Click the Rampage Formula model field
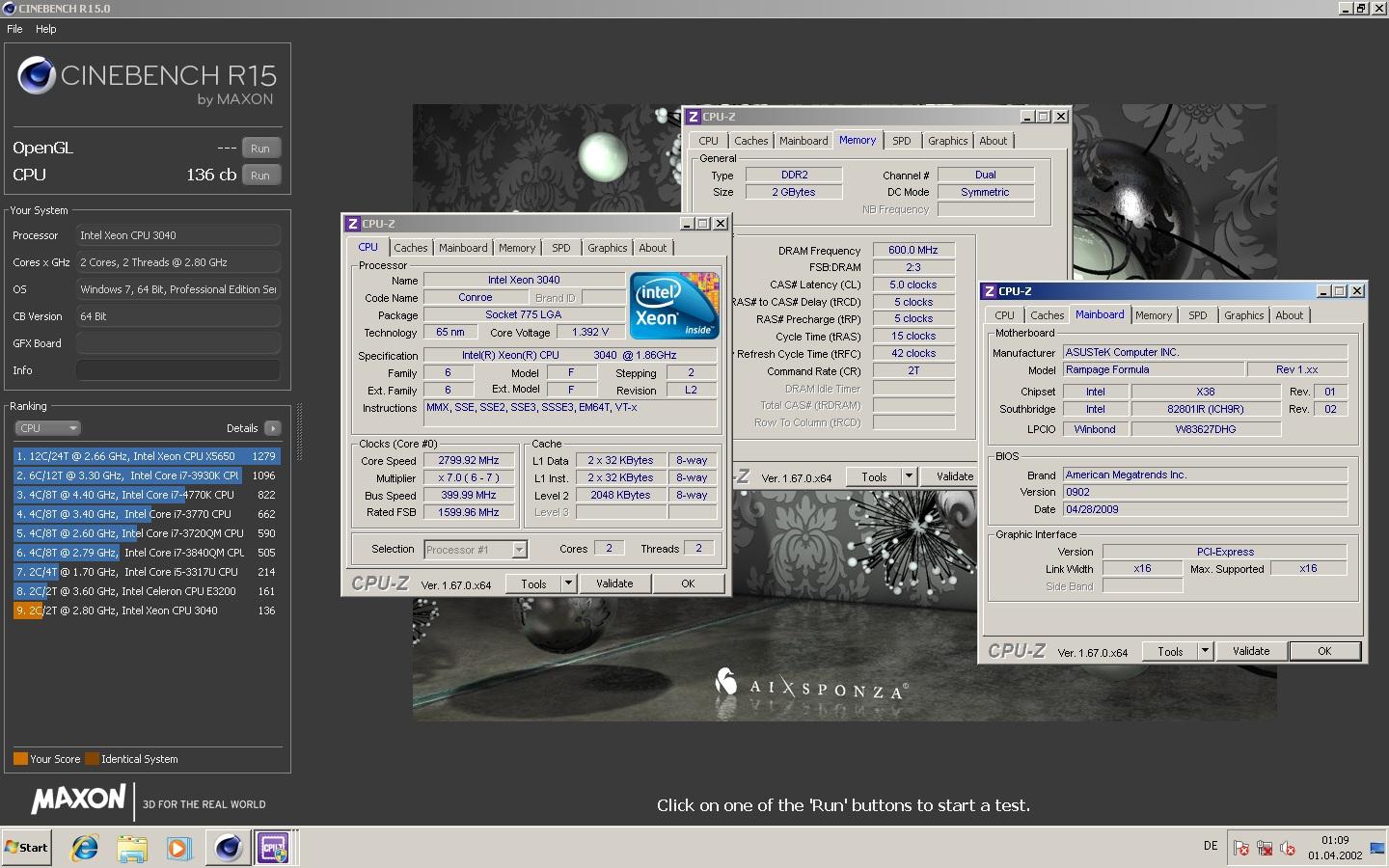This screenshot has height=868, width=1389. pos(1153,370)
